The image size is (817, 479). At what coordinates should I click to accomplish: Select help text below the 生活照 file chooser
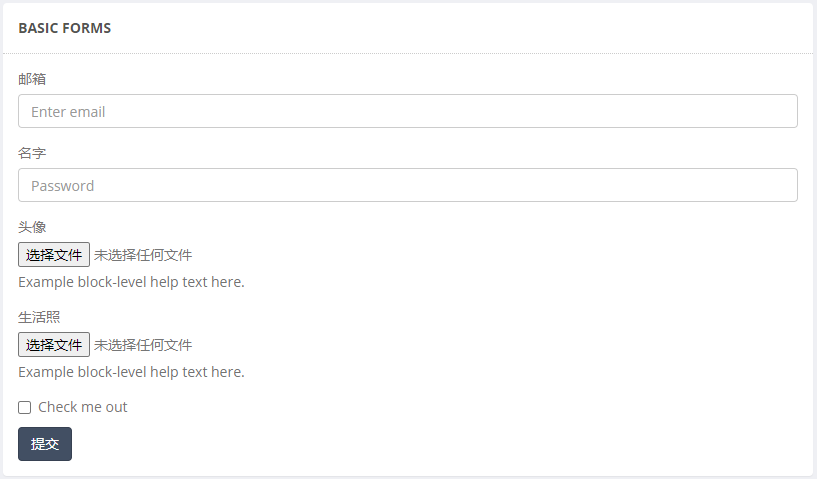point(131,372)
